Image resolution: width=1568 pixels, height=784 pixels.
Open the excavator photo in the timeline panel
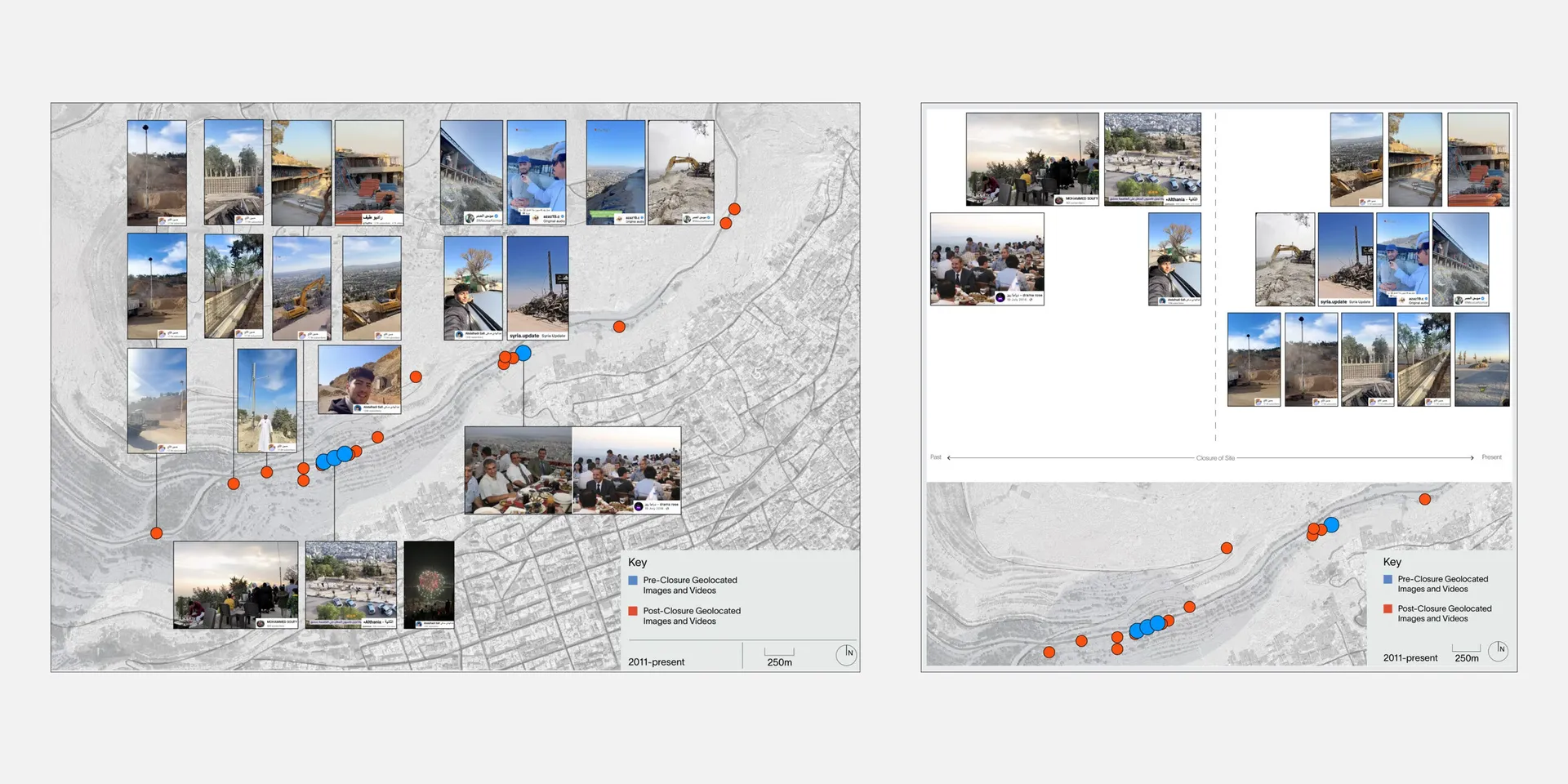click(x=1285, y=260)
